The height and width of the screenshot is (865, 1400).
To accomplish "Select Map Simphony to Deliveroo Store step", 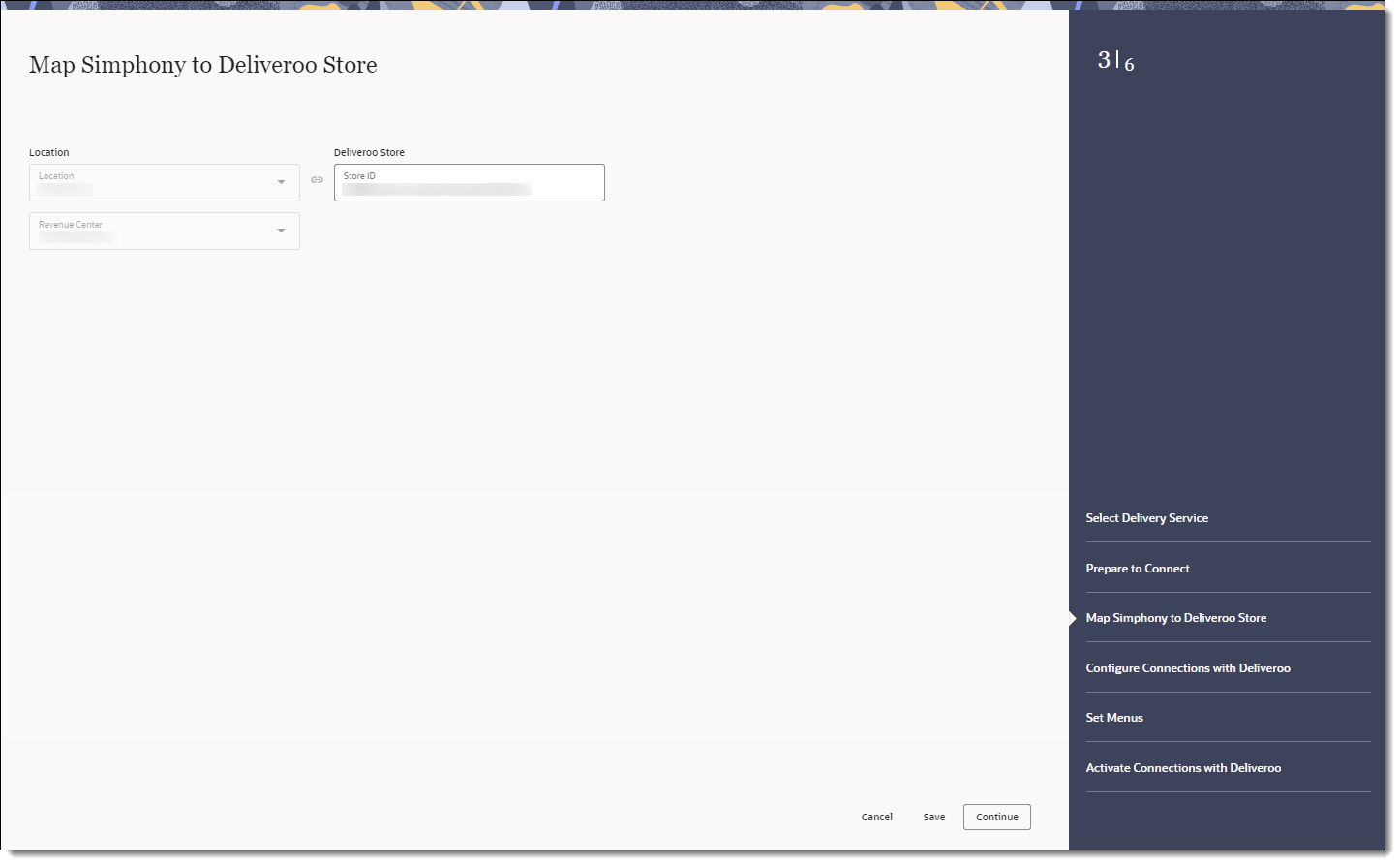I will (1176, 618).
